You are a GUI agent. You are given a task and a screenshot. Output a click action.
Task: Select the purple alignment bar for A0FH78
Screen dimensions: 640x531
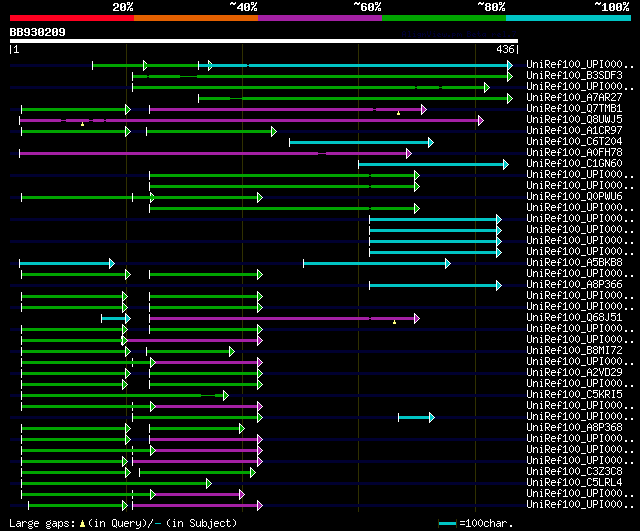pos(216,153)
